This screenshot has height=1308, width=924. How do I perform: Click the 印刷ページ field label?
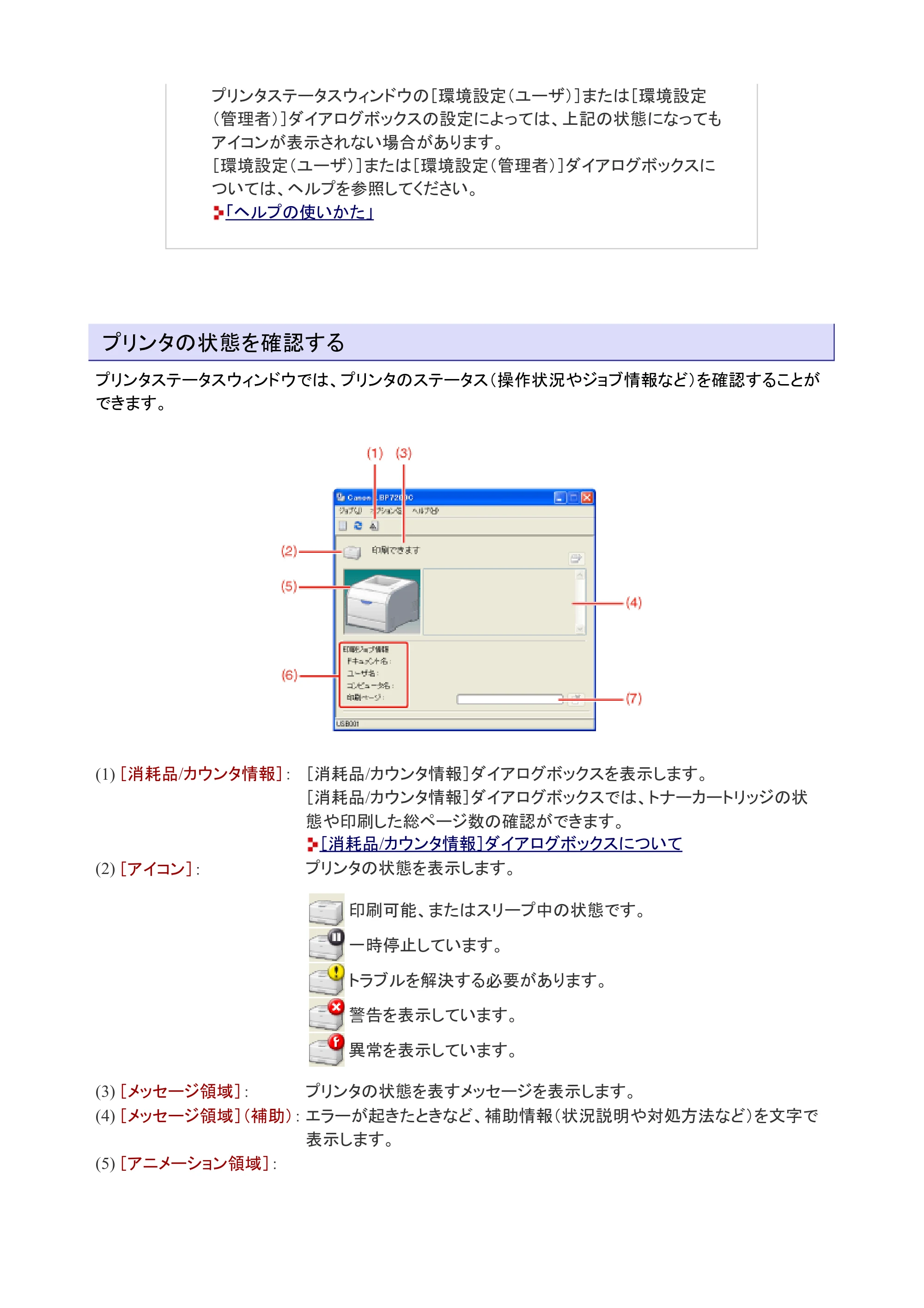pyautogui.click(x=365, y=697)
